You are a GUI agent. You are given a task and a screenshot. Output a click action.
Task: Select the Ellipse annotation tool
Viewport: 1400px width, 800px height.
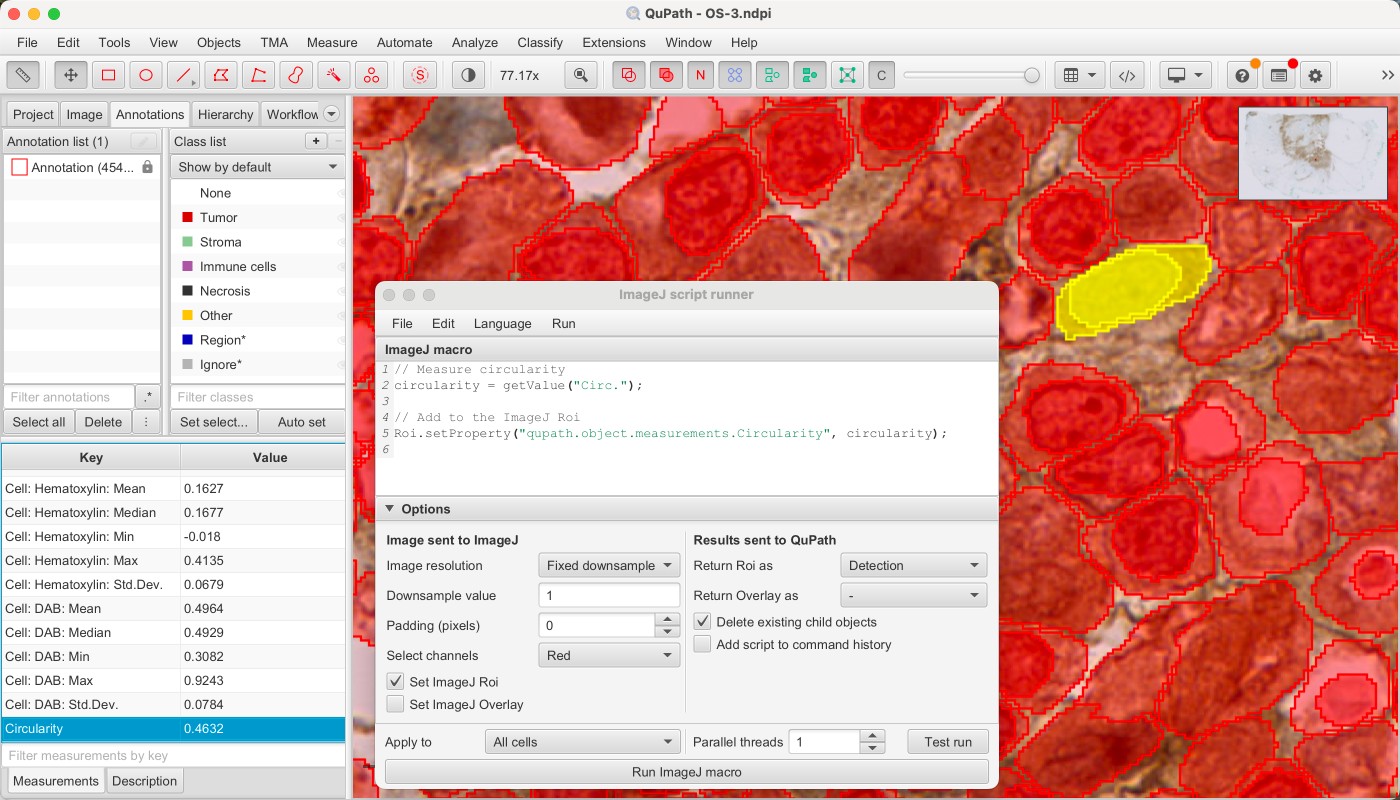click(146, 75)
